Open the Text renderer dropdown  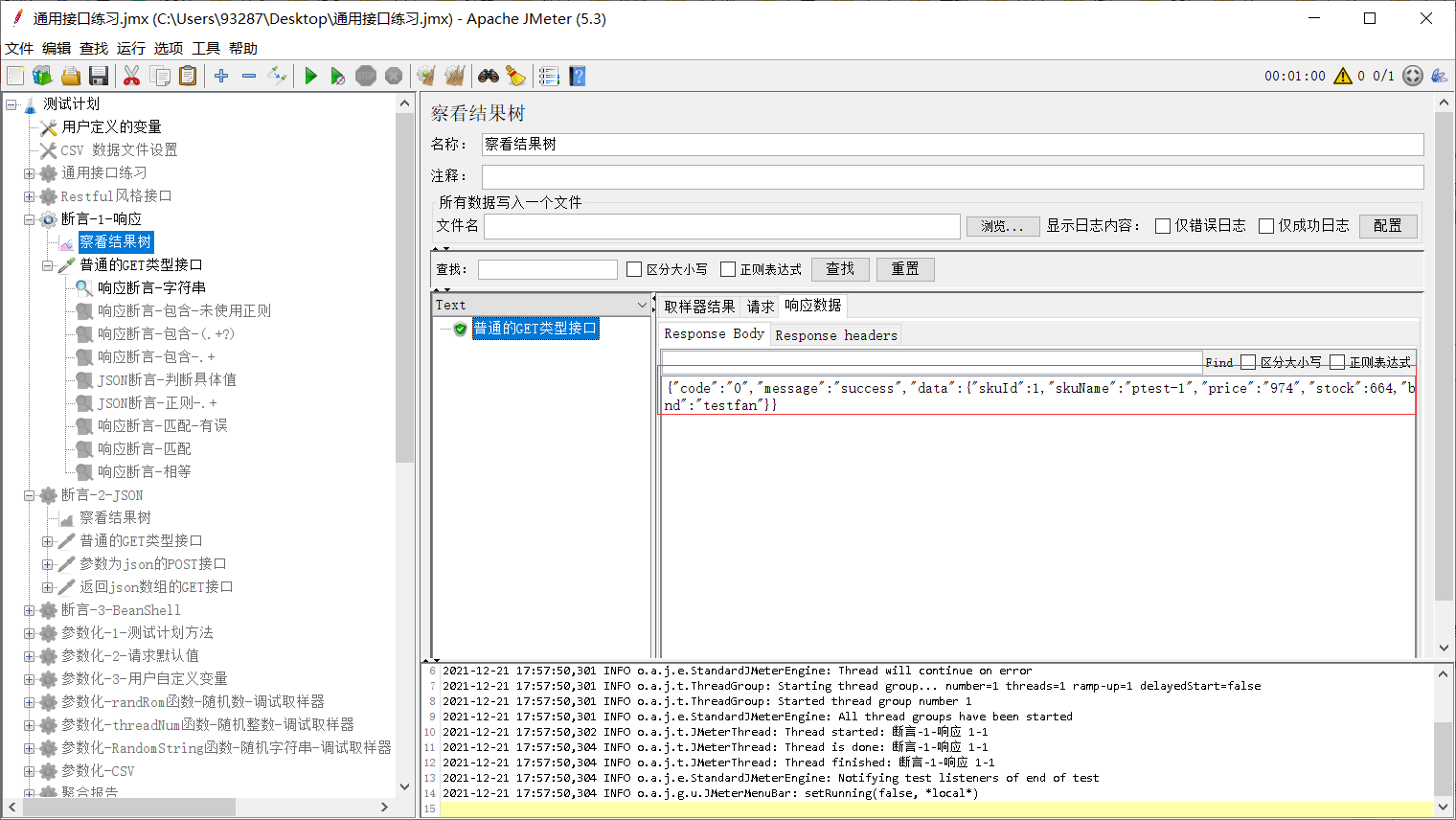pos(542,305)
